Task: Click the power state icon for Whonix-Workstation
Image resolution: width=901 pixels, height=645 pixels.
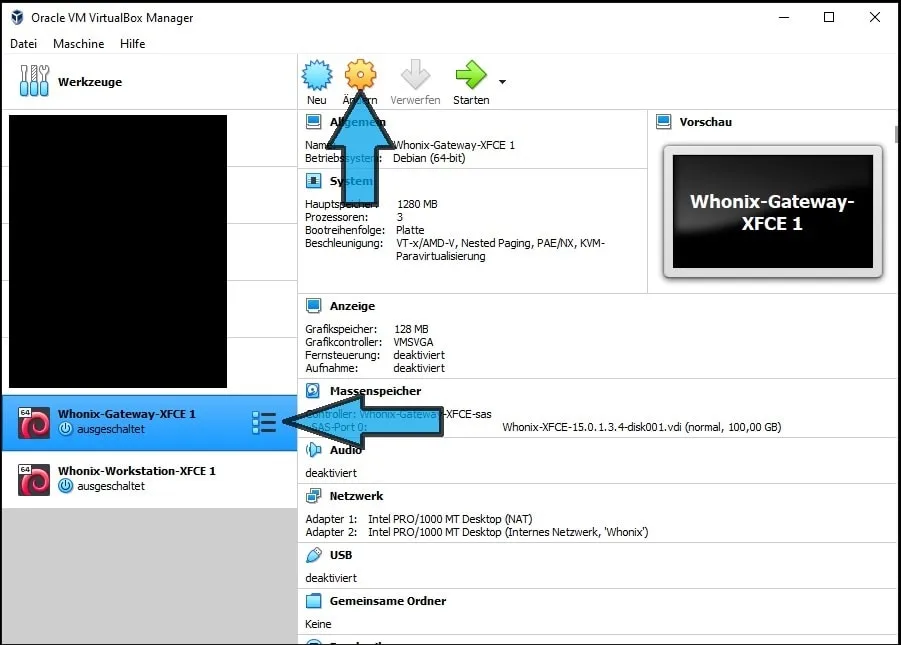Action: (66, 486)
